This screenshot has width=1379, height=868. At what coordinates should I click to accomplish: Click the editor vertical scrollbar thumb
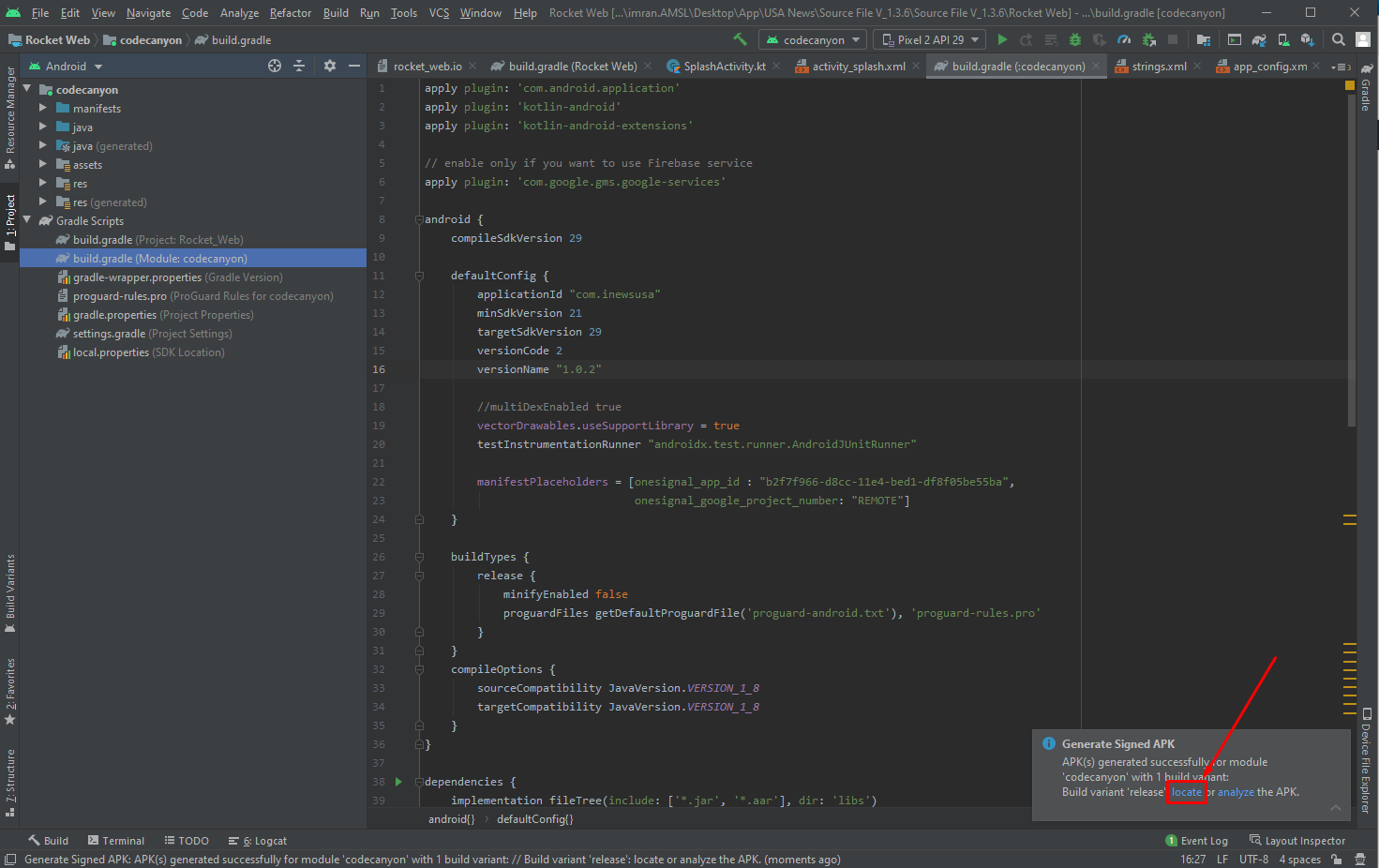(1351, 260)
